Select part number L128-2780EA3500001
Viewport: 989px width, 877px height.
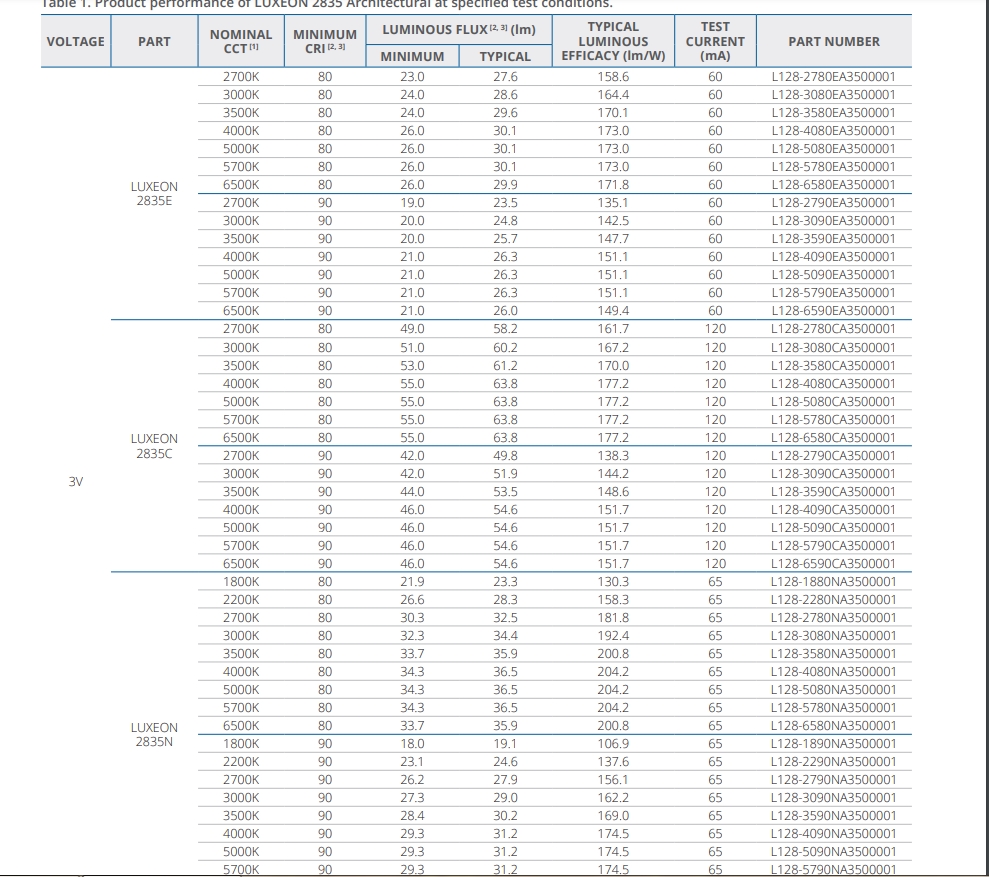click(834, 76)
